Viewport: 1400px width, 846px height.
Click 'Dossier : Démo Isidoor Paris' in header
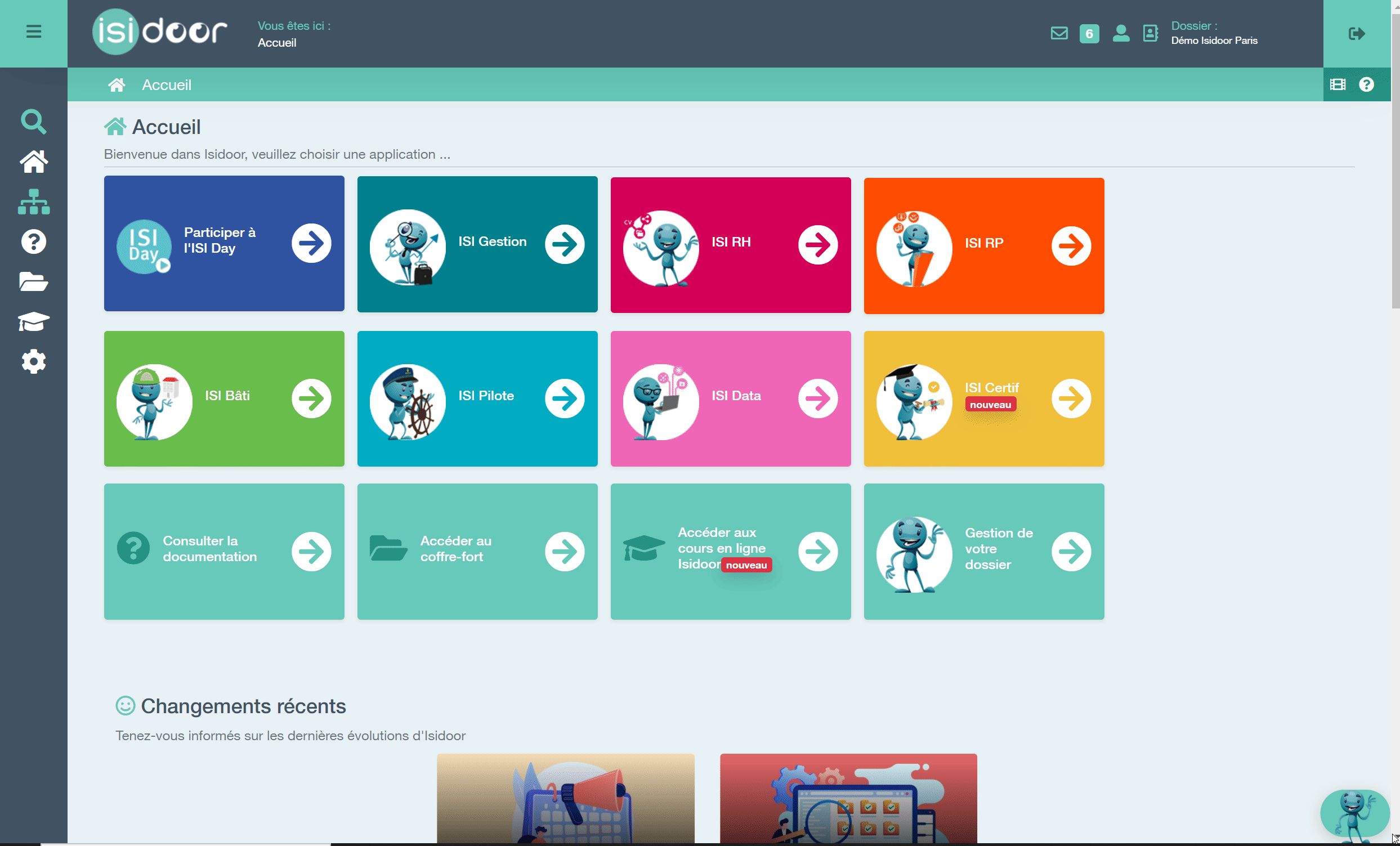coord(1214,33)
